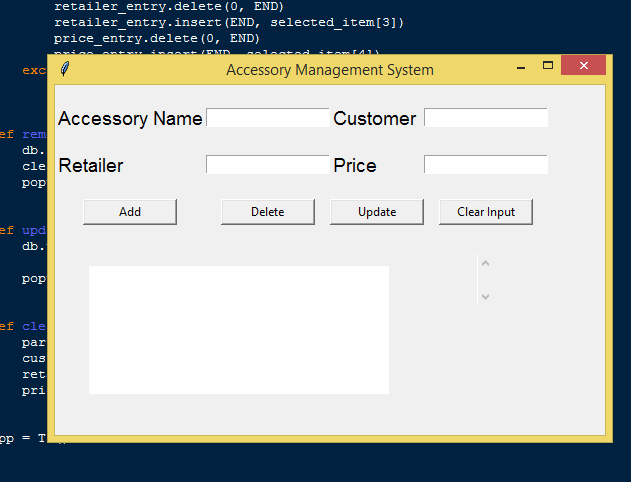The image size is (631, 482).
Task: Click the Tk feather icon in title bar
Action: [x=65, y=69]
